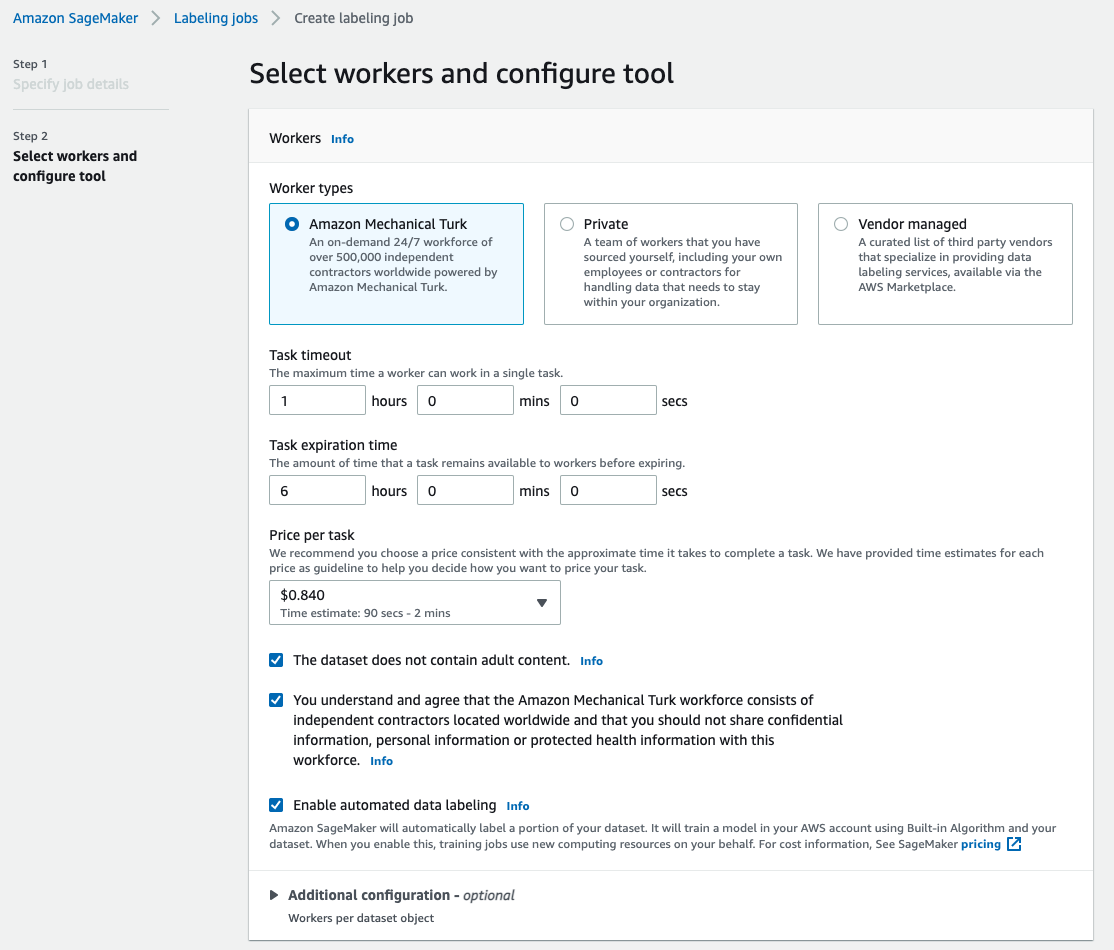The width and height of the screenshot is (1114, 950).
Task: Open the Info link next to Workers
Action: click(342, 139)
